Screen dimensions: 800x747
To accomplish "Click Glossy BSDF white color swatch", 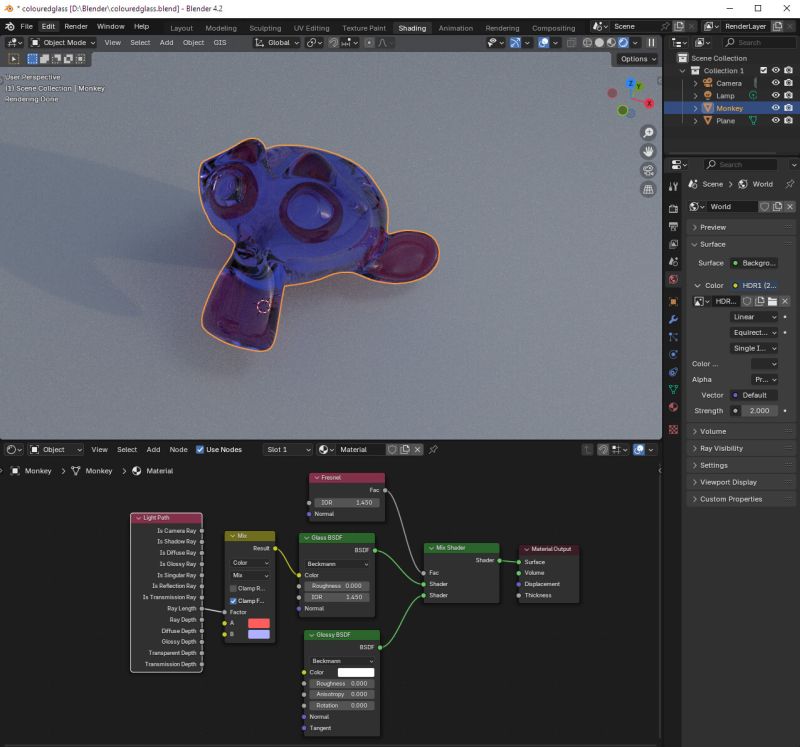I will click(x=356, y=673).
